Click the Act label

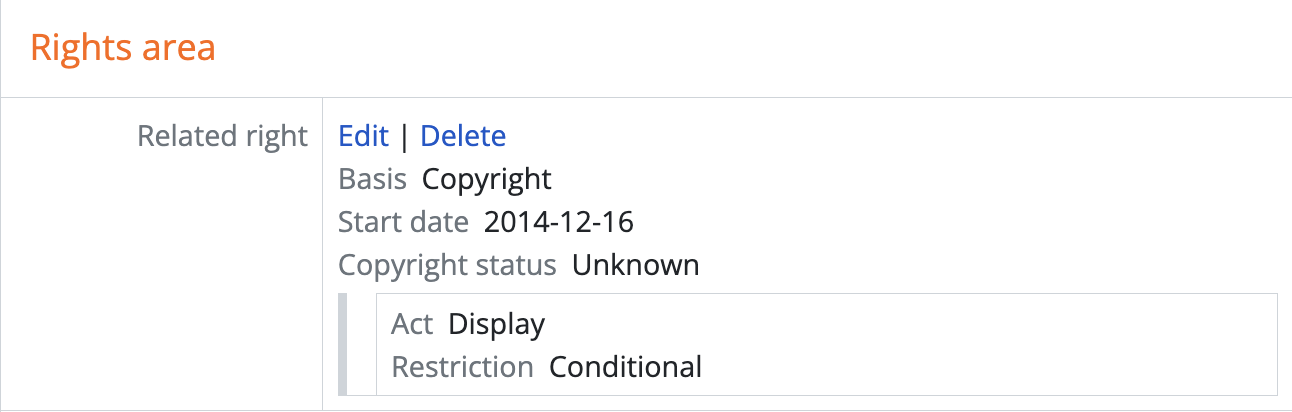(x=412, y=324)
